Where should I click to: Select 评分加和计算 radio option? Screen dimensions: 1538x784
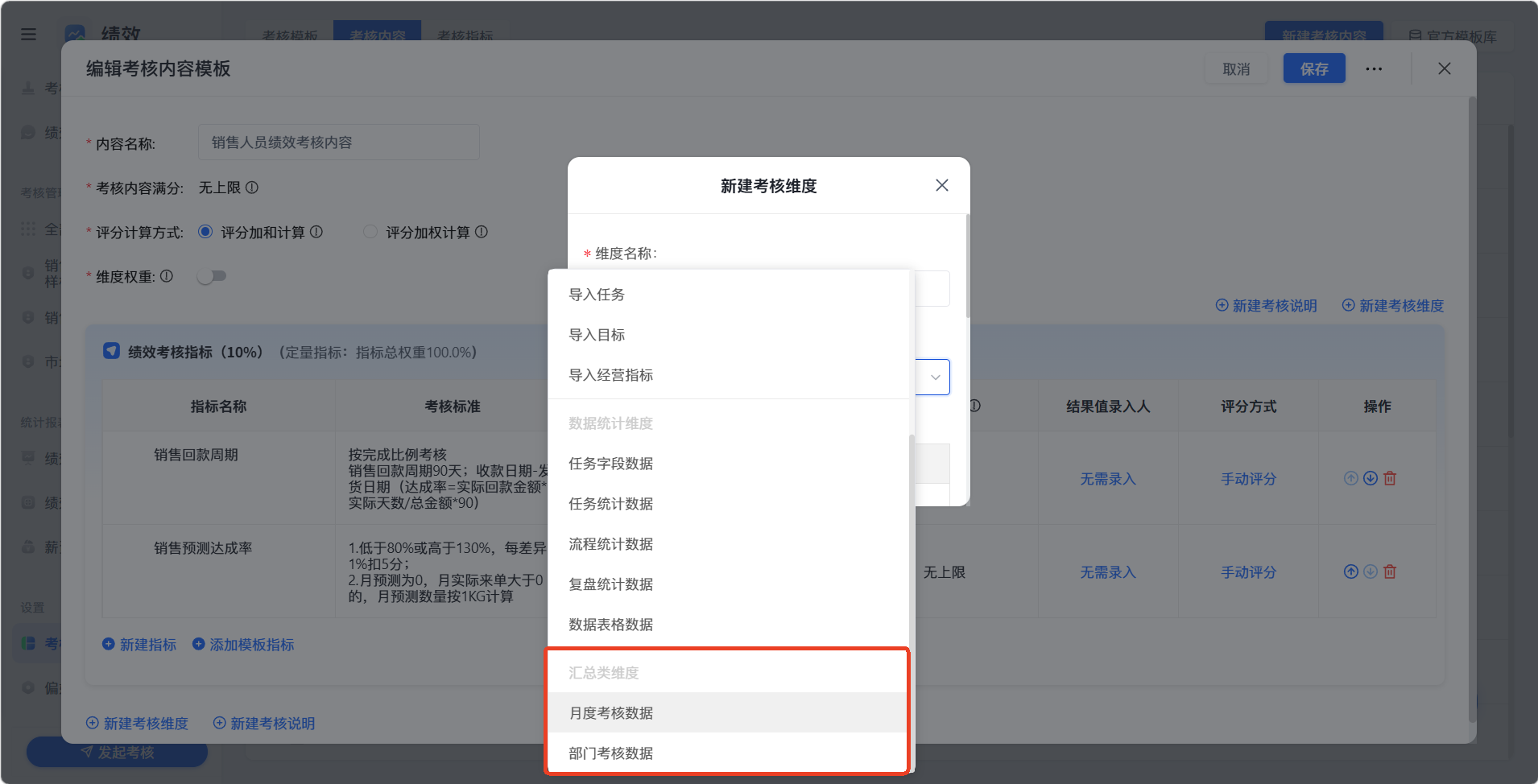pyautogui.click(x=205, y=232)
